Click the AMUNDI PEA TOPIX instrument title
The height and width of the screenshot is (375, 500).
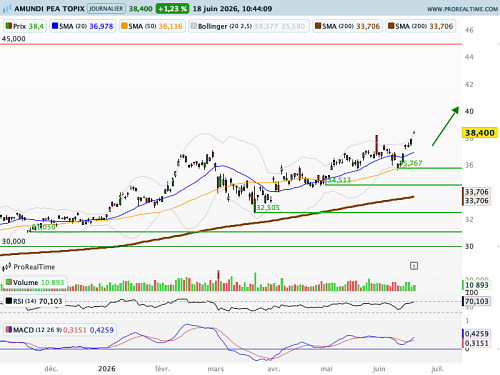pyautogui.click(x=49, y=9)
